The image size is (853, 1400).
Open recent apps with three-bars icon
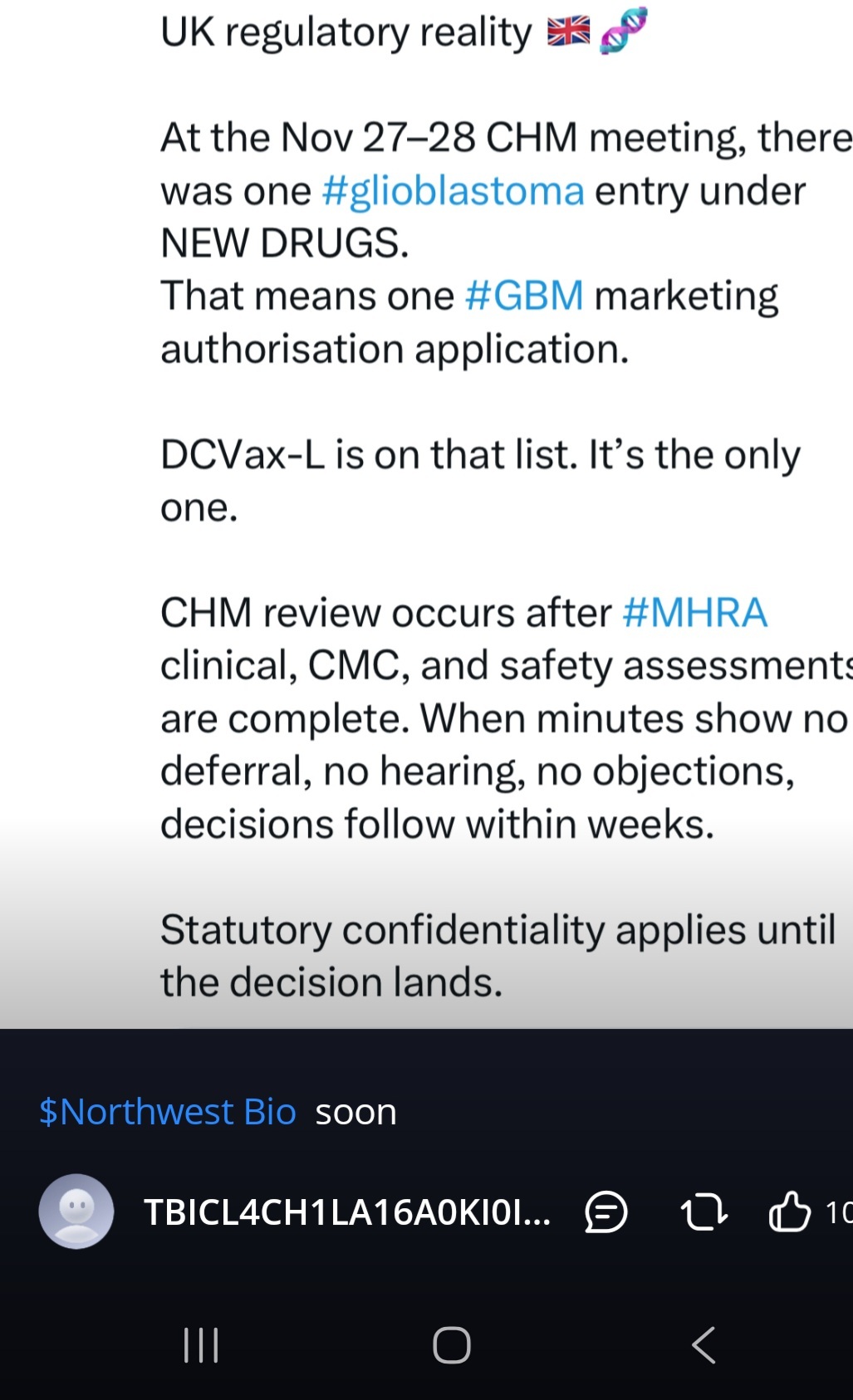[x=200, y=1344]
